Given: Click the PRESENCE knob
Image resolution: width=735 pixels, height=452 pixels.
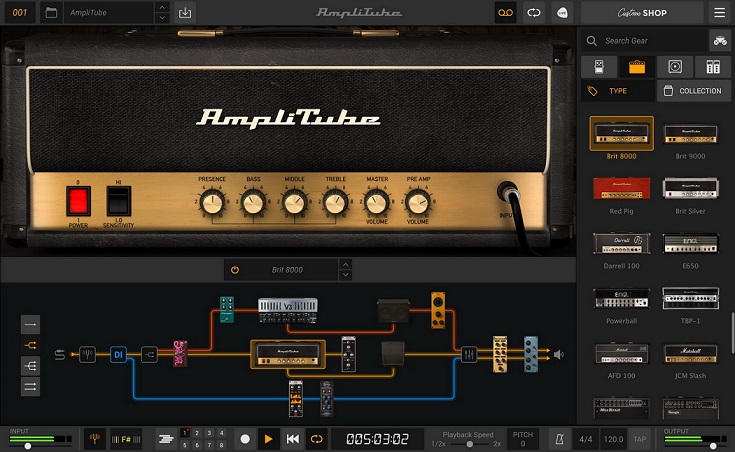Looking at the screenshot, I should [x=212, y=203].
